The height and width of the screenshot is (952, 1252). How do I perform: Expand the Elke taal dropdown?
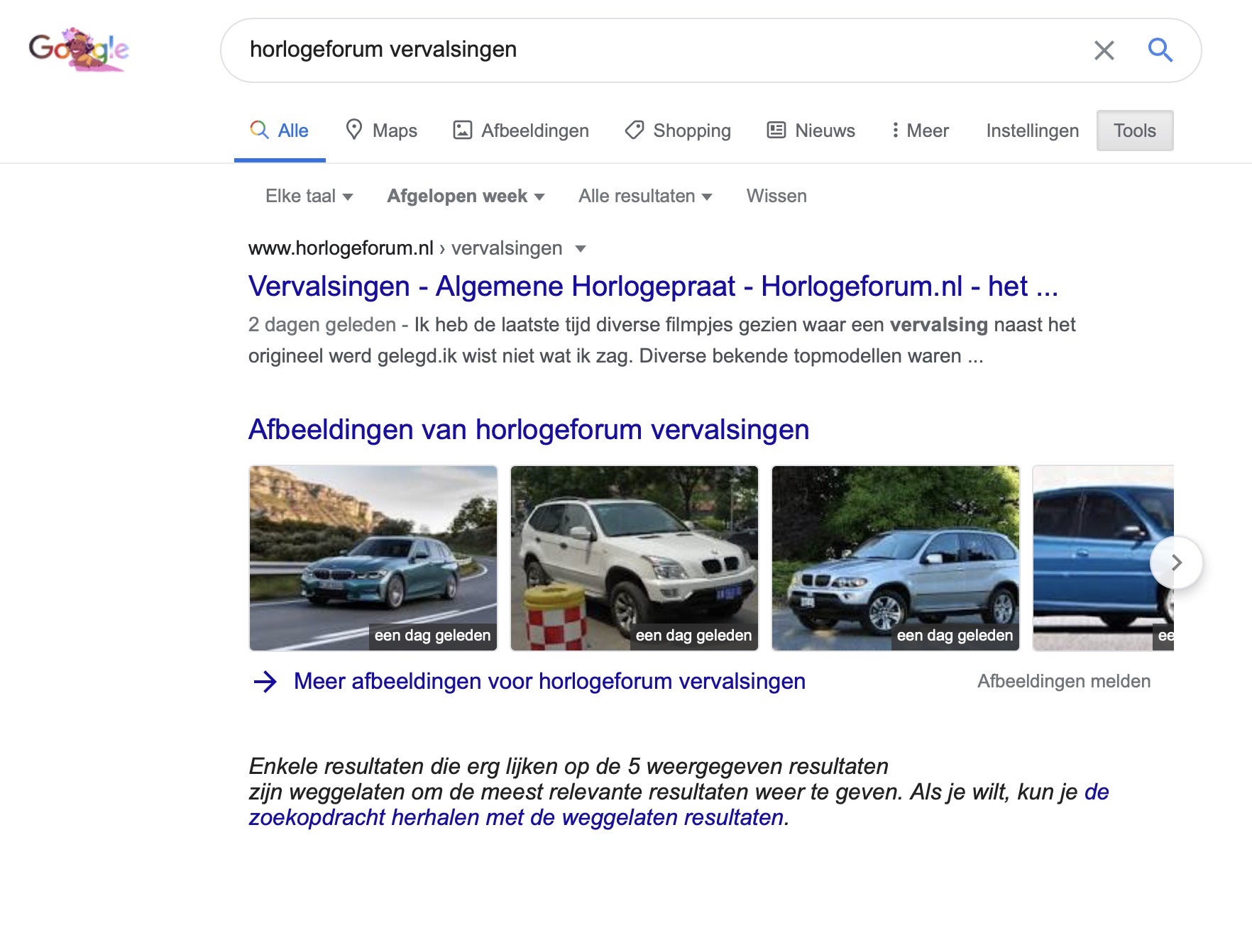[309, 196]
